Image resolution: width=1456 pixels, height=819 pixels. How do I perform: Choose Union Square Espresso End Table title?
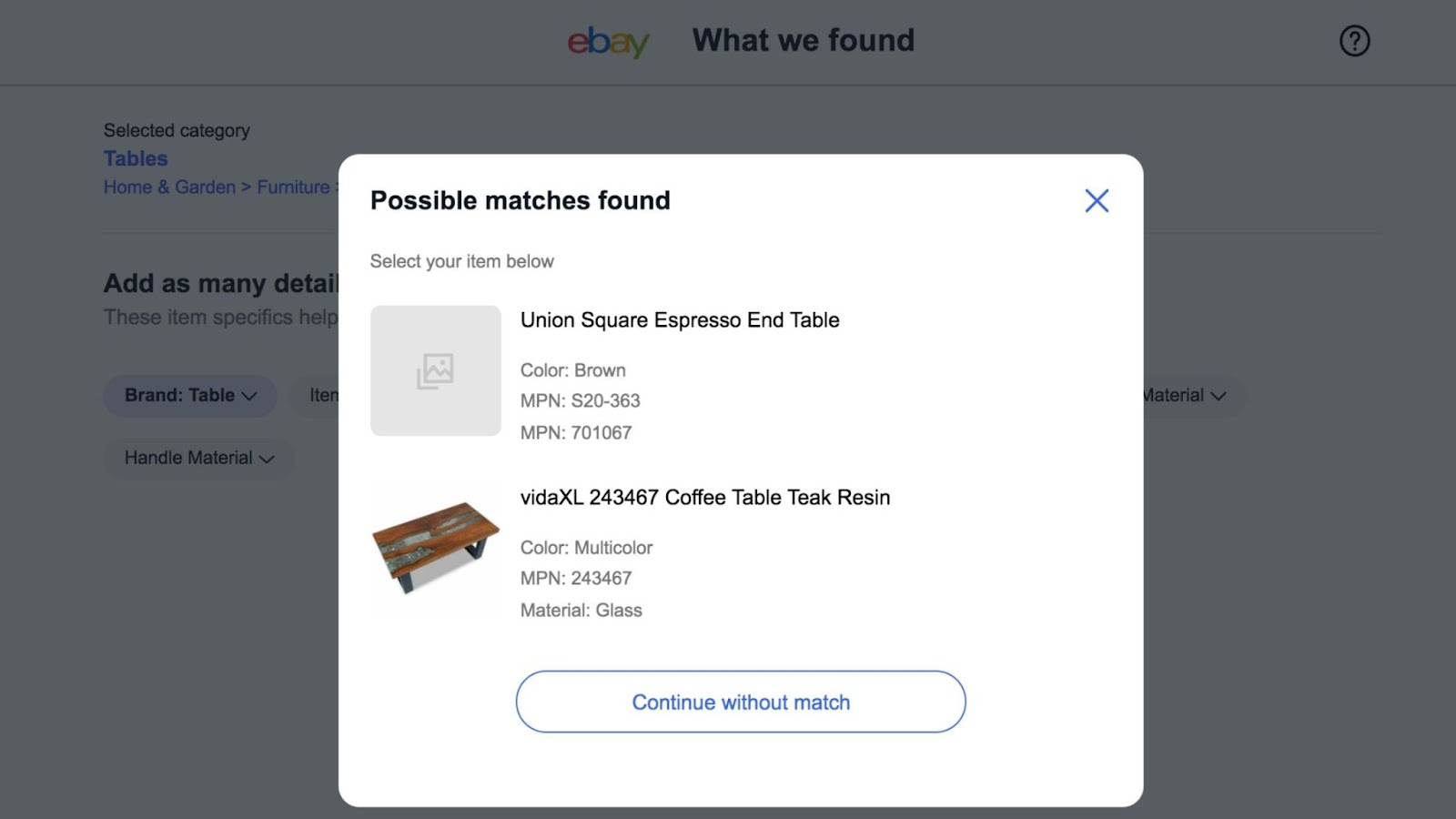pyautogui.click(x=680, y=320)
